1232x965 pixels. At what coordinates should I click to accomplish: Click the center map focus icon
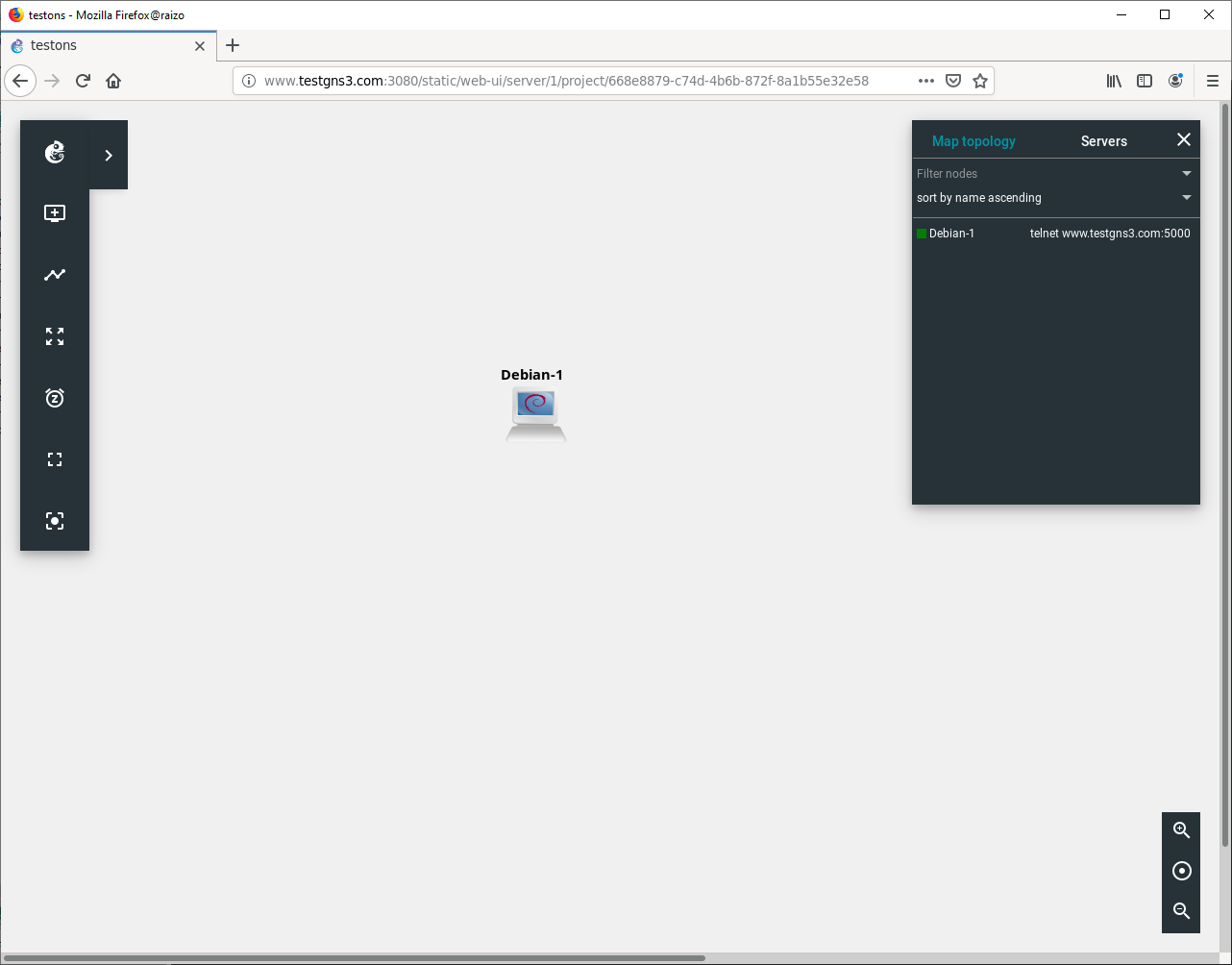click(54, 520)
